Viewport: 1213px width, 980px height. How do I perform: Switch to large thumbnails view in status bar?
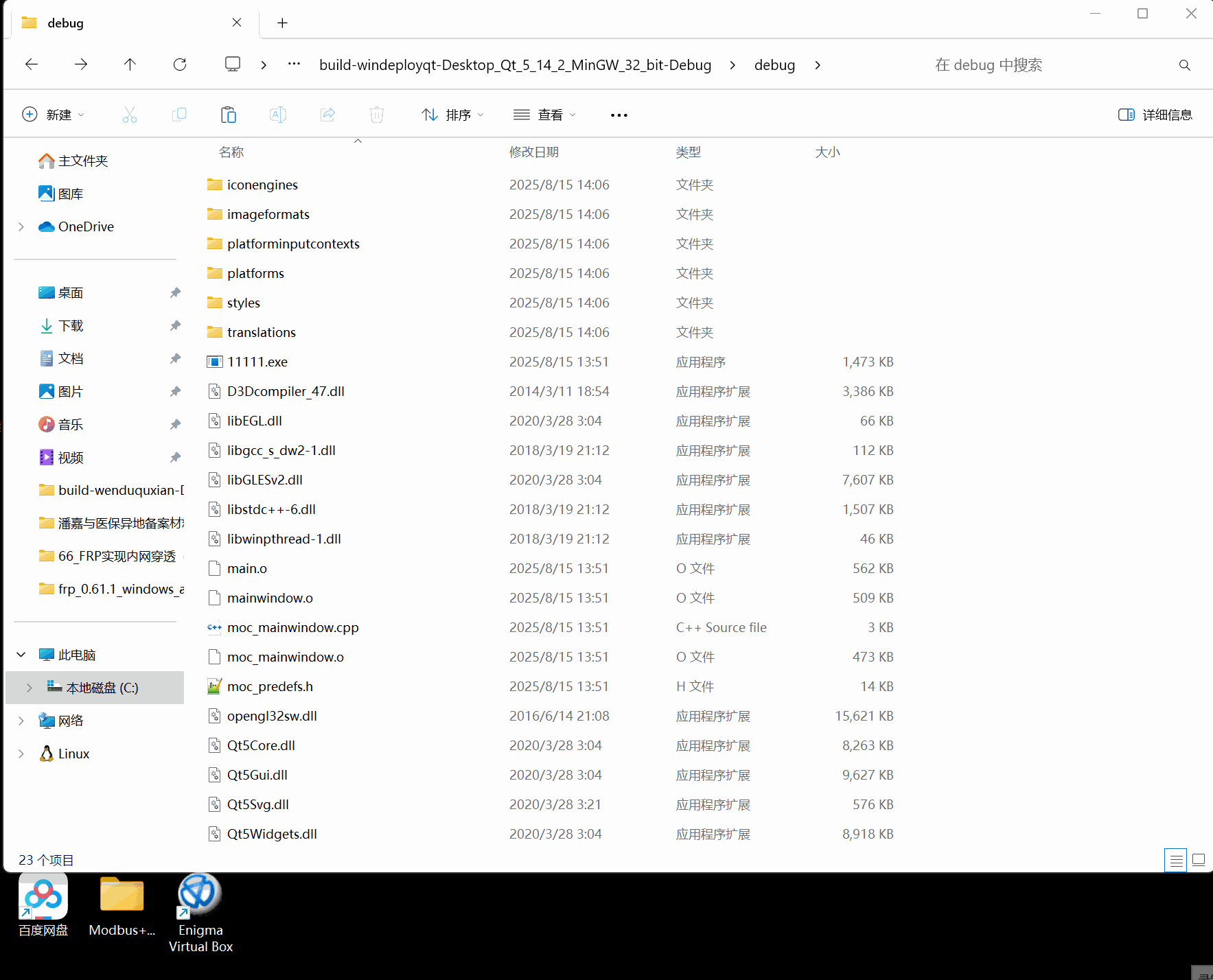(x=1199, y=860)
